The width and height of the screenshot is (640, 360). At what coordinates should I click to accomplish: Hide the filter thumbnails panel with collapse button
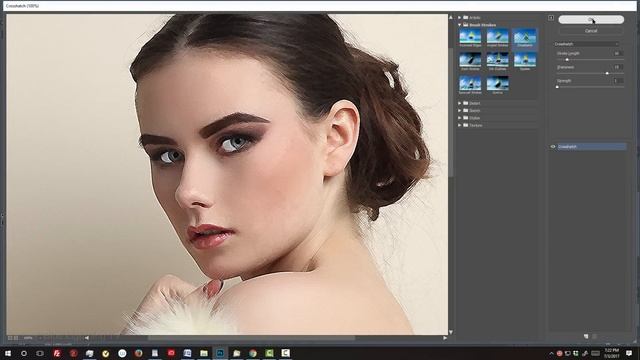pyautogui.click(x=551, y=18)
